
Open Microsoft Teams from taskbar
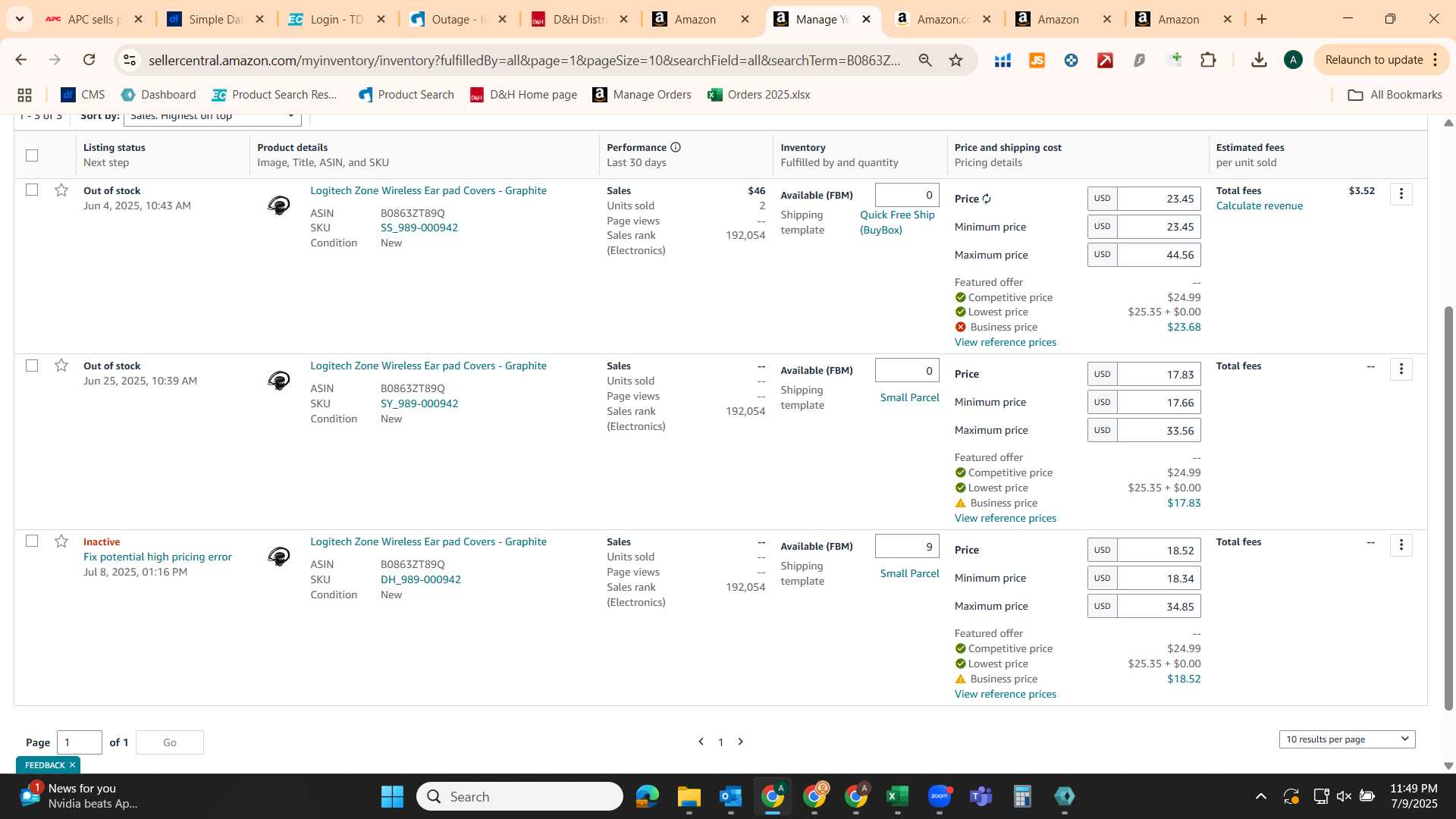click(x=981, y=796)
